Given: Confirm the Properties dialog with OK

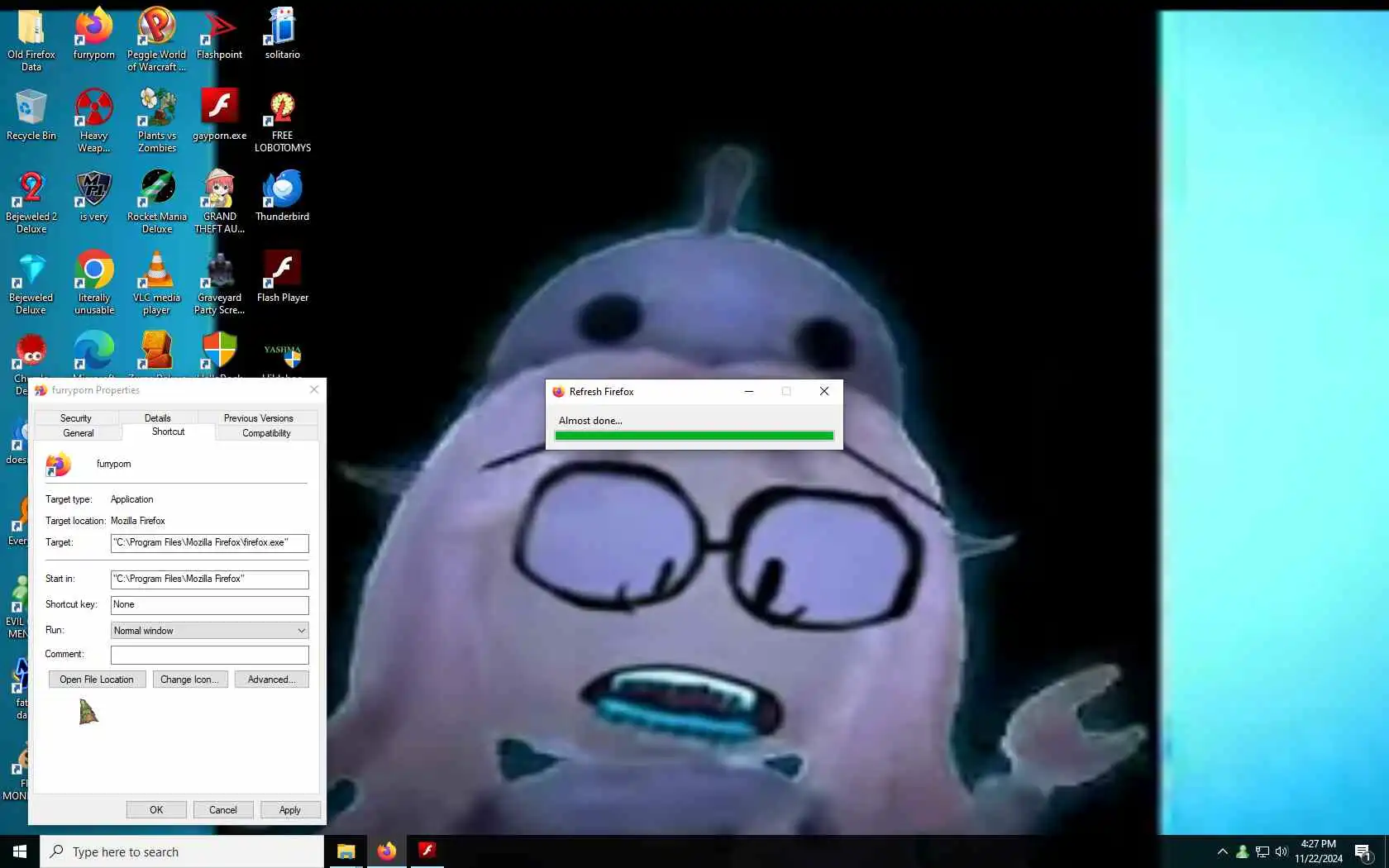Looking at the screenshot, I should click(156, 810).
